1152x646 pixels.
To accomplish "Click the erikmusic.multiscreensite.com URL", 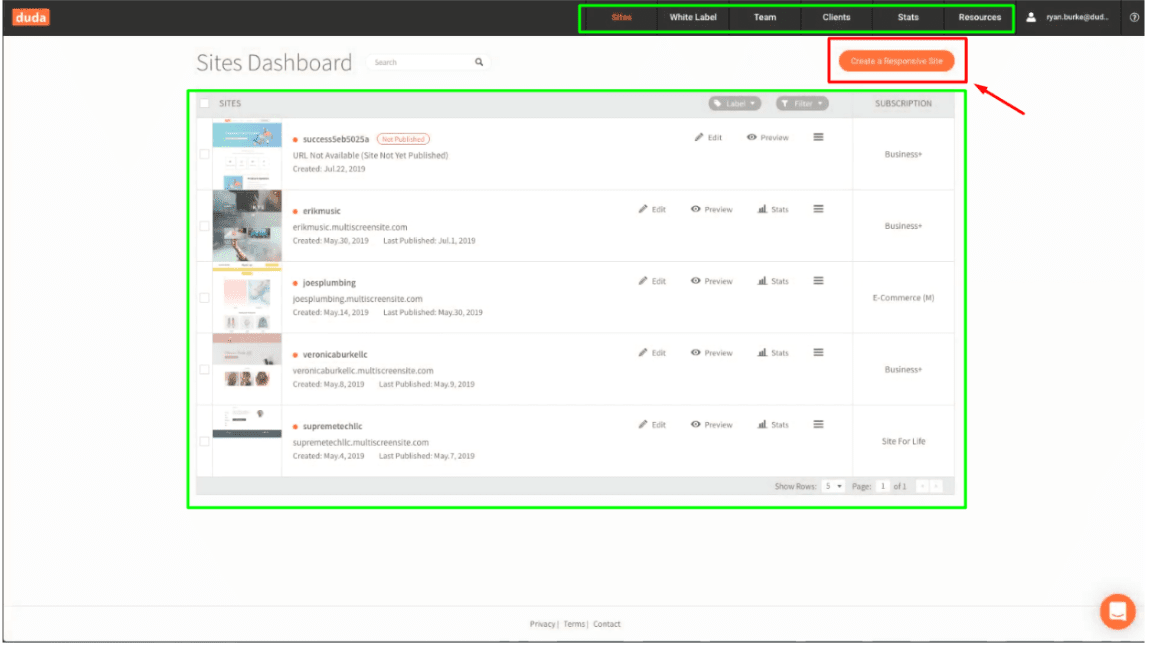I will click(x=352, y=229).
